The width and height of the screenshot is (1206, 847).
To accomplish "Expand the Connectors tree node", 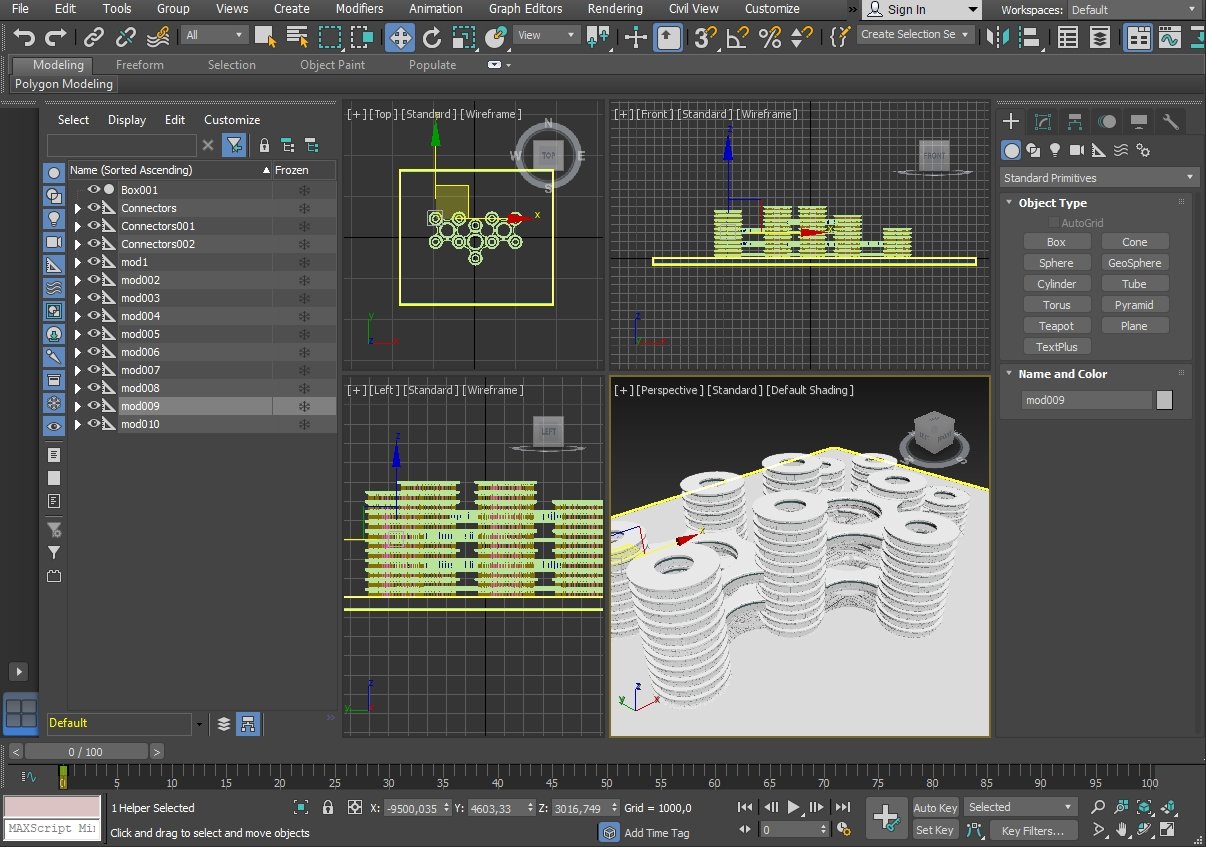I will click(x=78, y=208).
